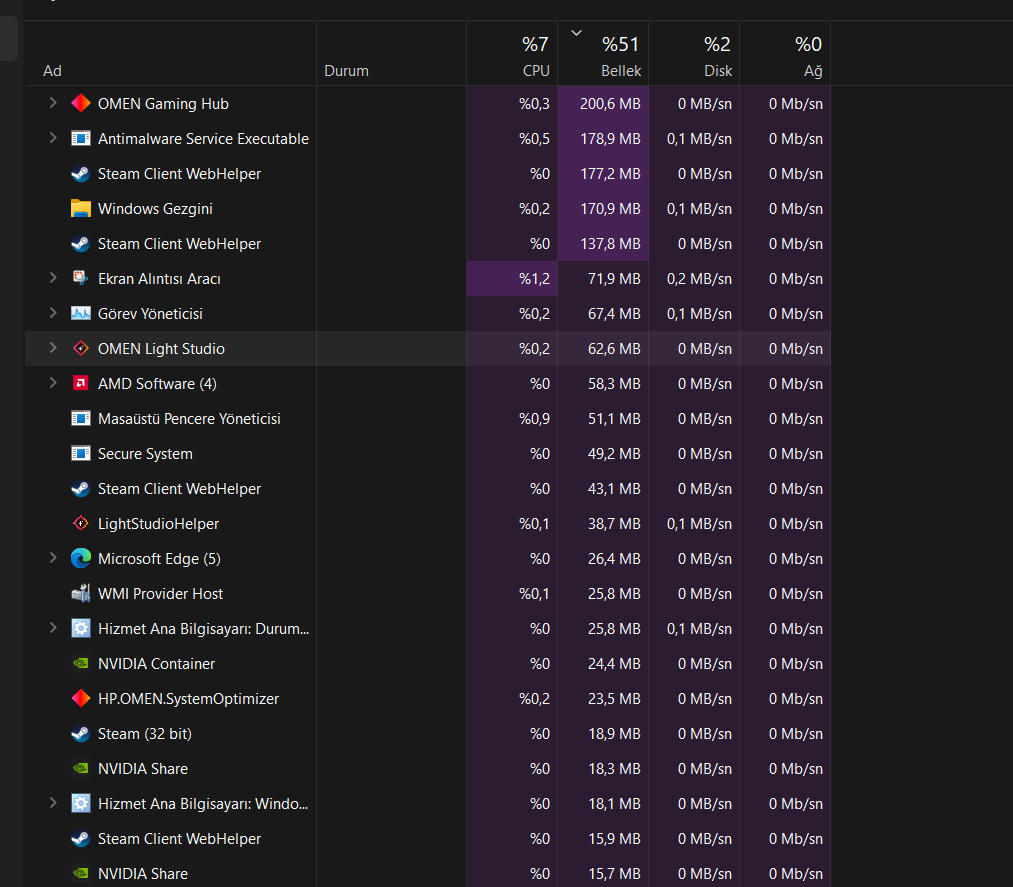Viewport: 1013px width, 887px height.
Task: Click the 23,5 MB memory value
Action: tap(614, 699)
